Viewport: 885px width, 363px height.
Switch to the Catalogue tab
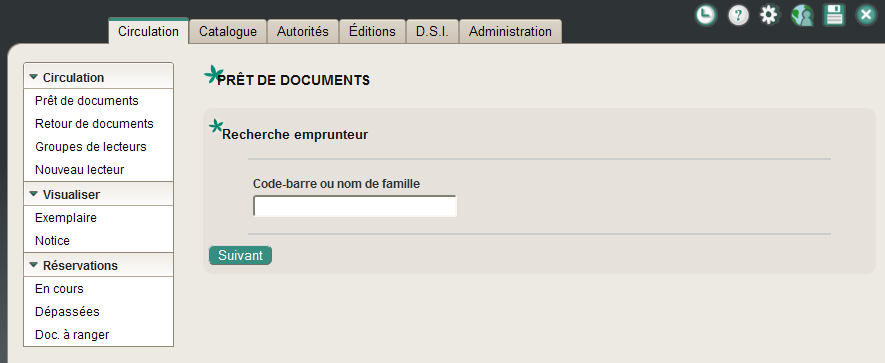[x=227, y=32]
